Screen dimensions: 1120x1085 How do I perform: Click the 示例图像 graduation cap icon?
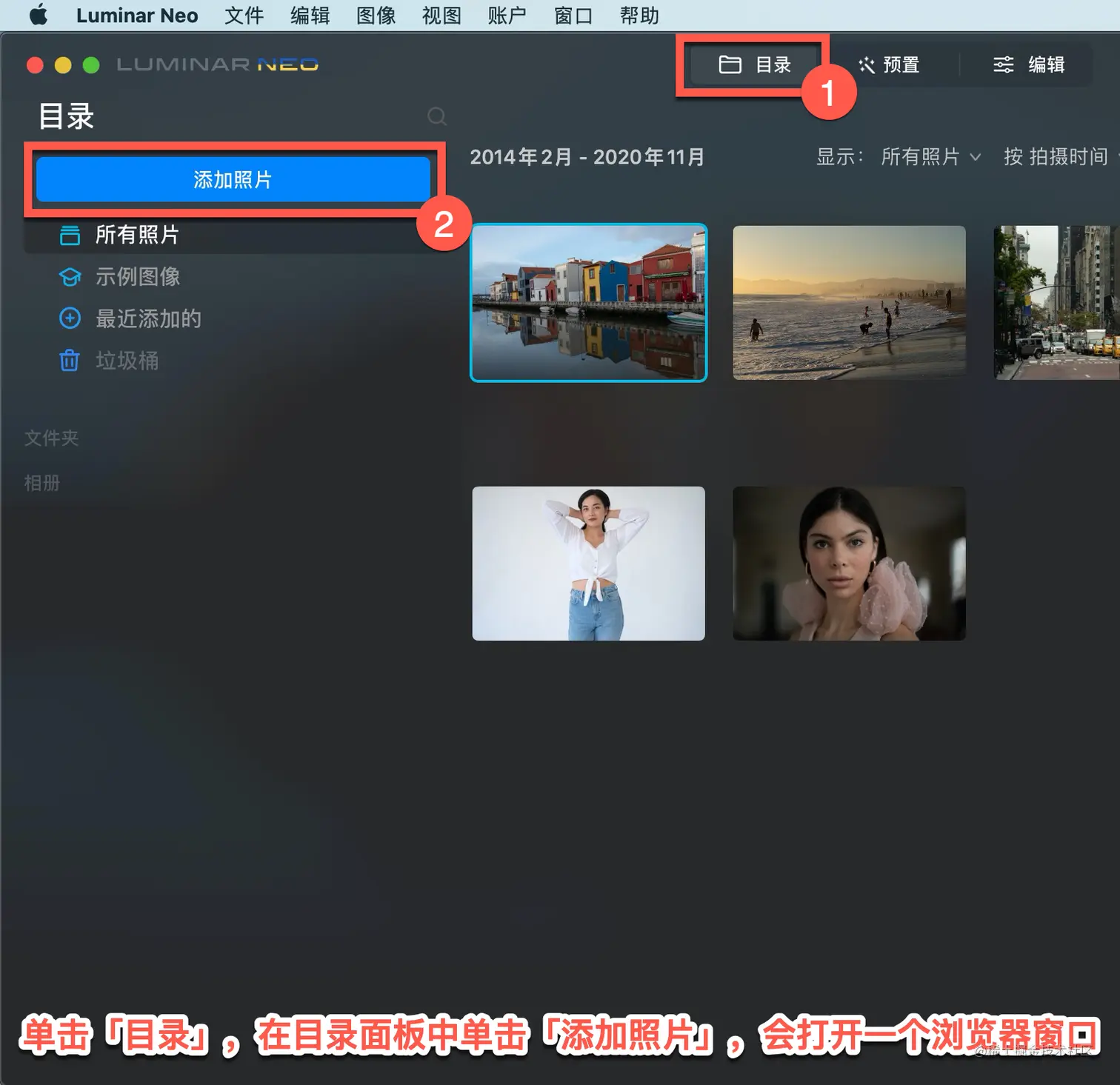pos(70,277)
